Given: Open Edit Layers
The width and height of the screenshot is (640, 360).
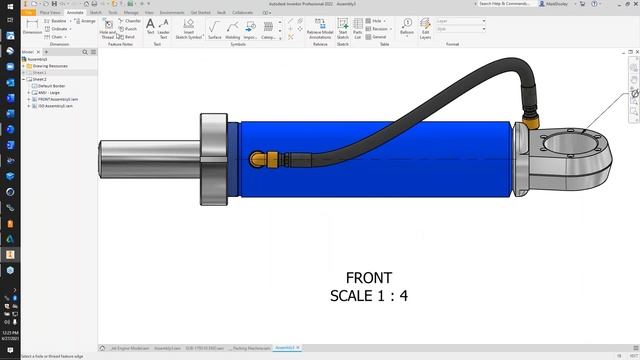Looking at the screenshot, I should pos(425,29).
